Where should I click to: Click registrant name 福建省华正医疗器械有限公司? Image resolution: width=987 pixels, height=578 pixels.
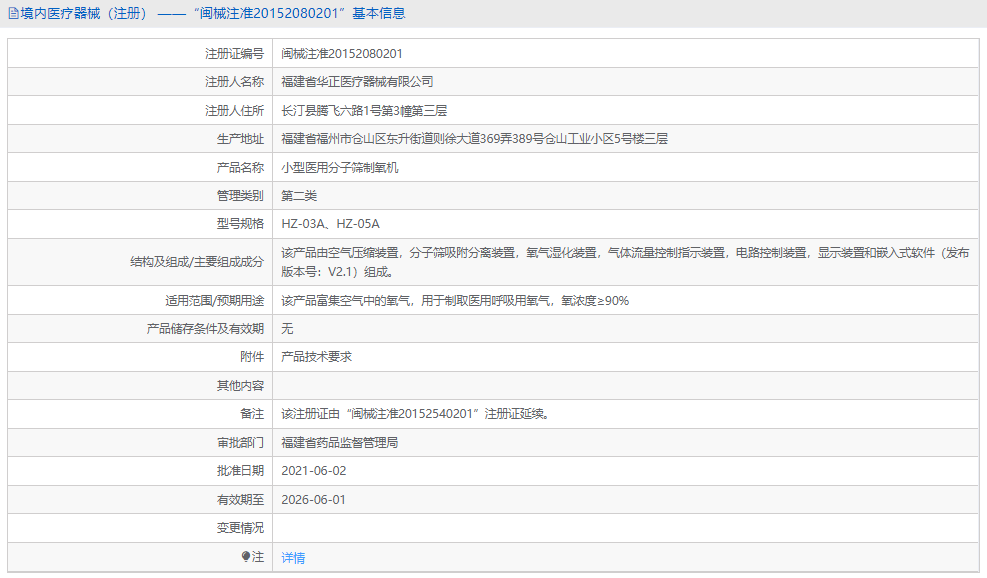[358, 82]
